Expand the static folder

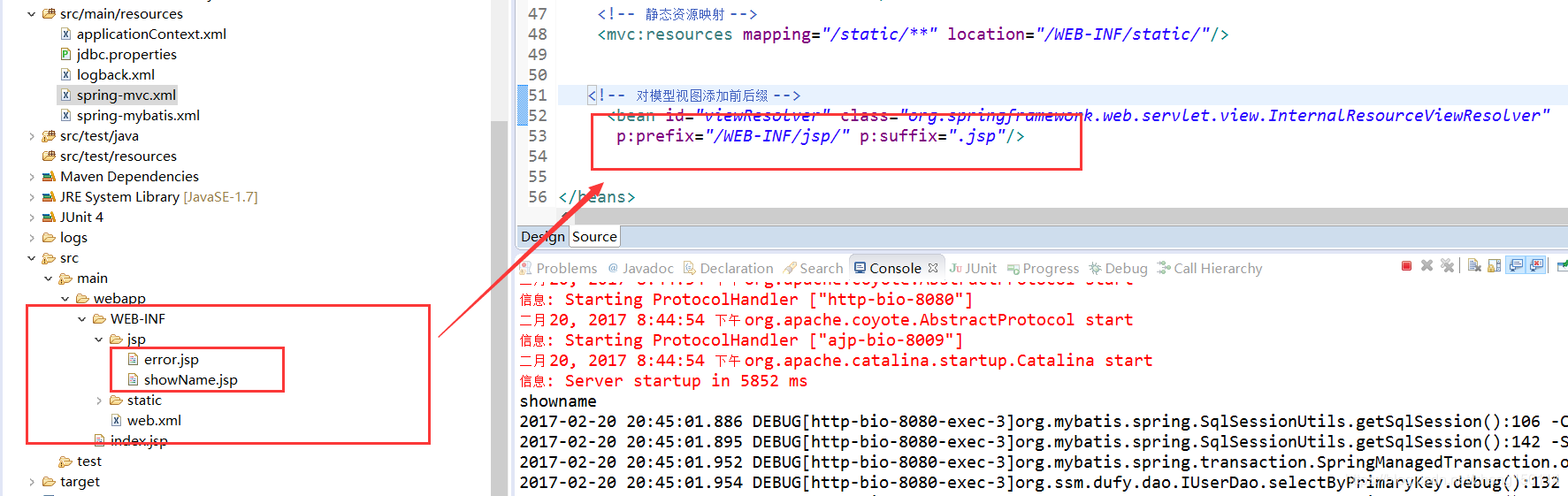[x=99, y=401]
